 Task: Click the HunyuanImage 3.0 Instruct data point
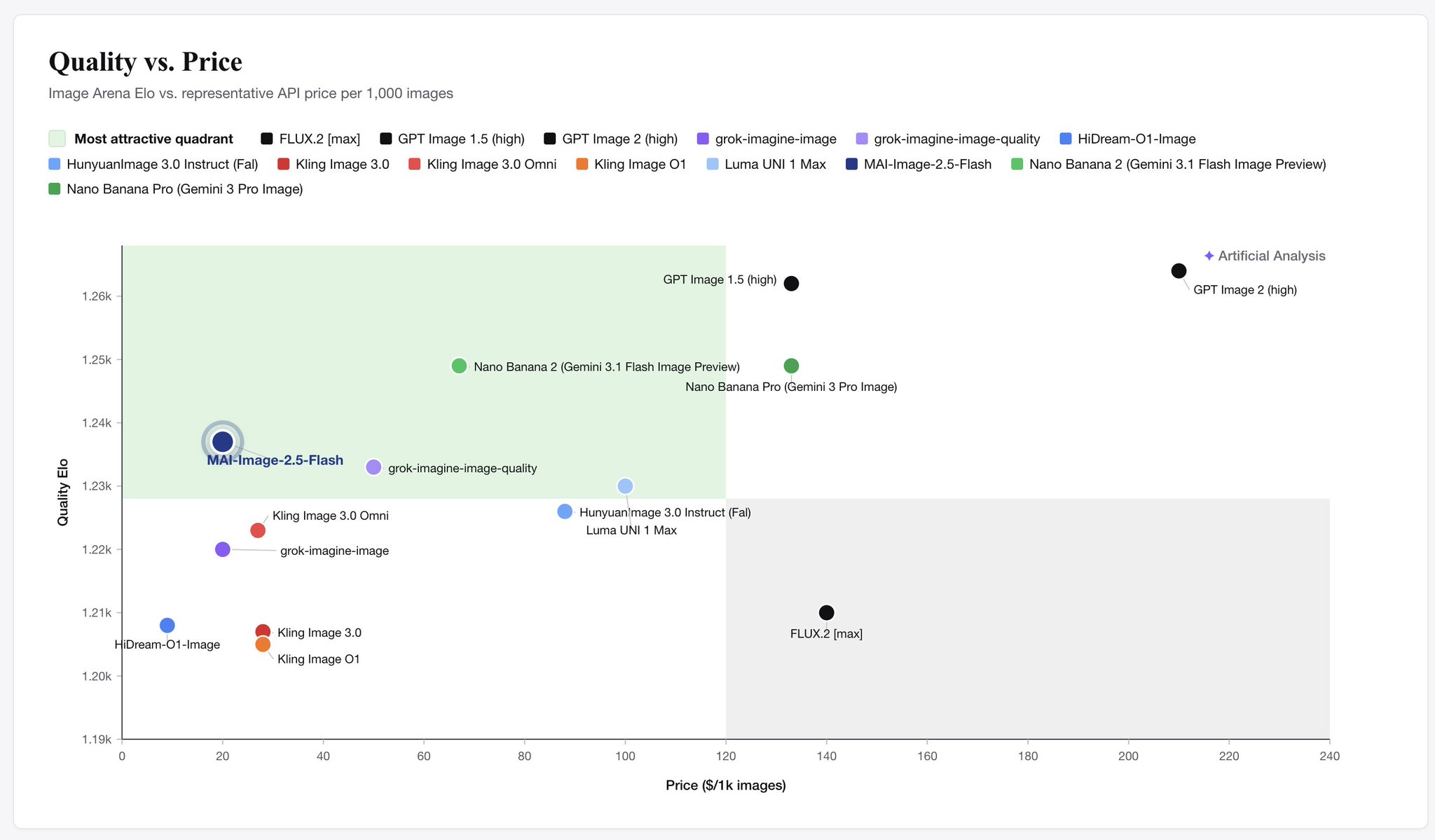(565, 511)
